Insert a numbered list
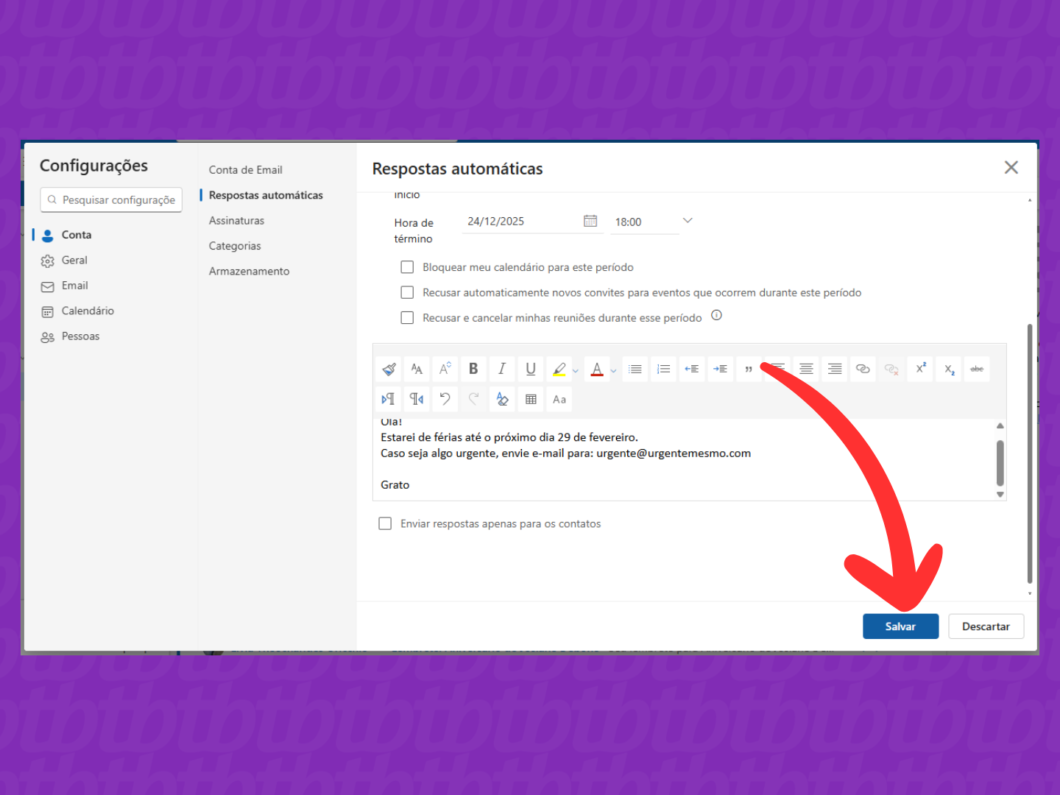The image size is (1060, 795). pyautogui.click(x=663, y=369)
